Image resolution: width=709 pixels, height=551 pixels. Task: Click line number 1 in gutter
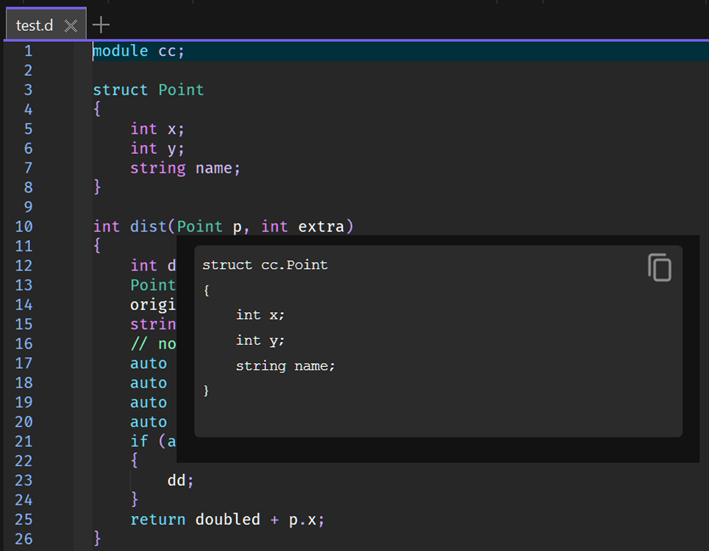tap(28, 51)
